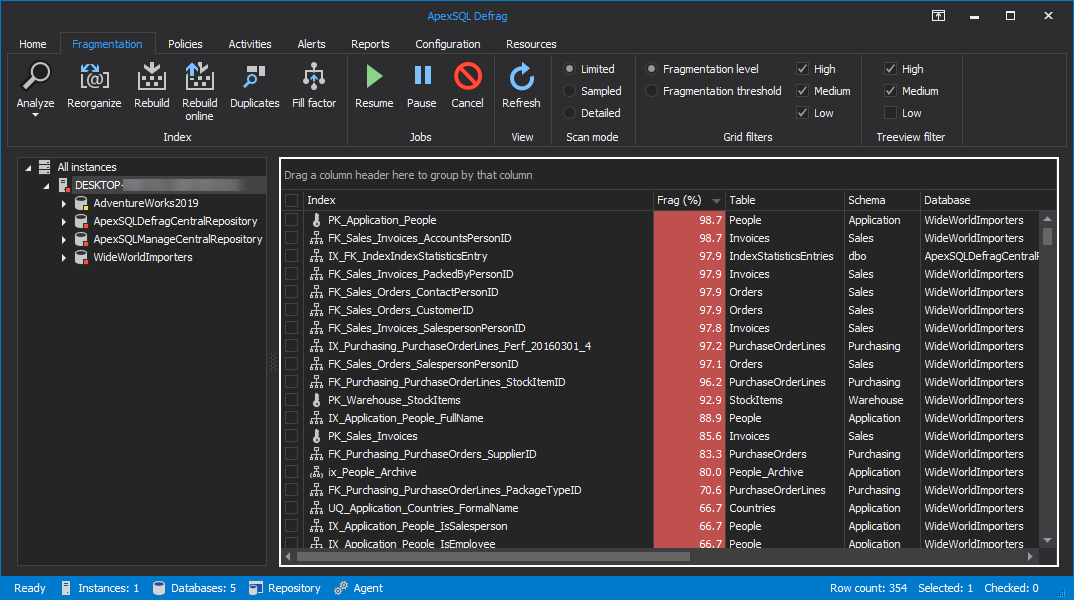This screenshot has height=600, width=1074.
Task: Choose the Fragmentation threshold grid filter
Action: [651, 90]
